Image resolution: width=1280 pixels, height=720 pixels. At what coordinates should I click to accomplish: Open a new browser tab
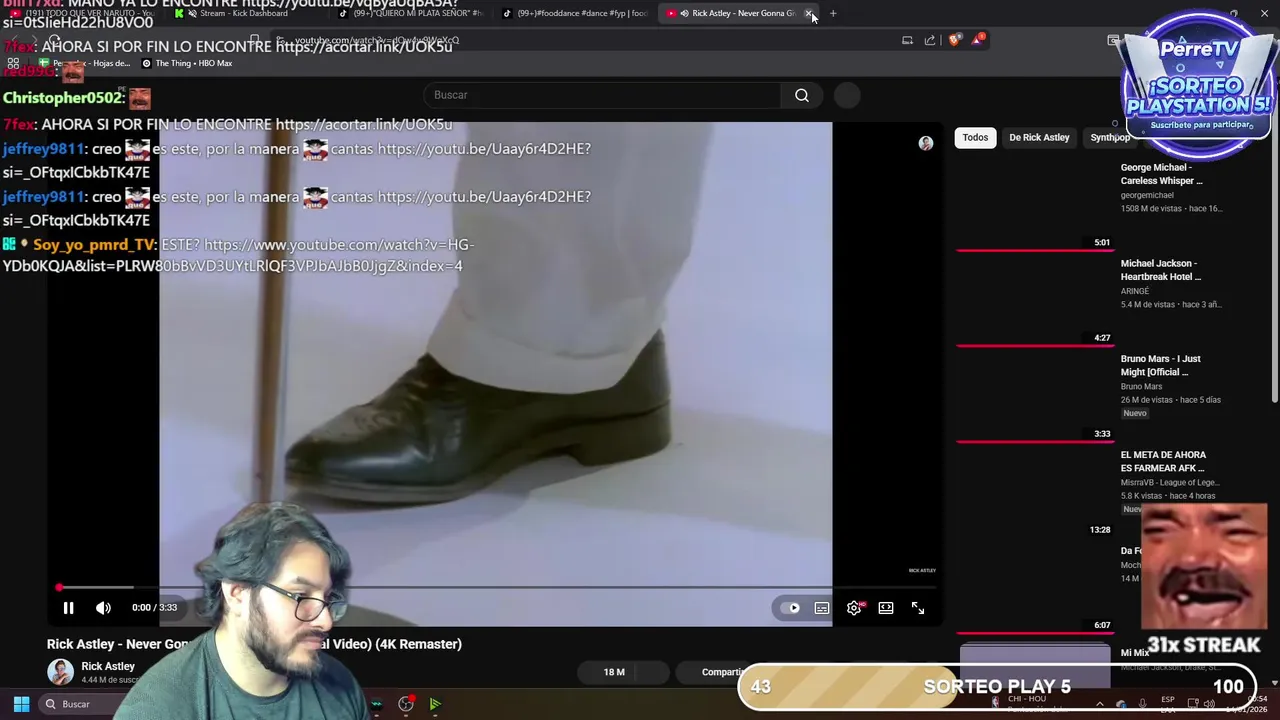(x=833, y=13)
